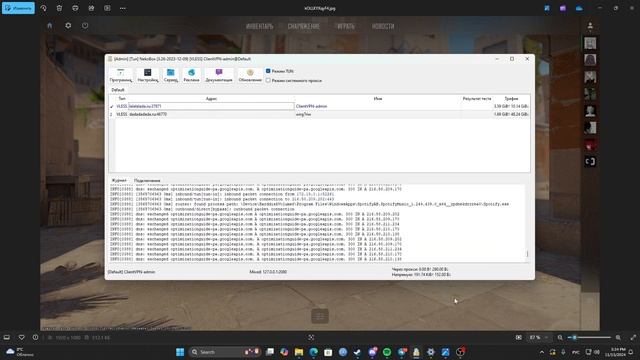Open the СНАРЯЖЕНИЕ game menu tab
Screen dimensions: 640x360
[303, 26]
